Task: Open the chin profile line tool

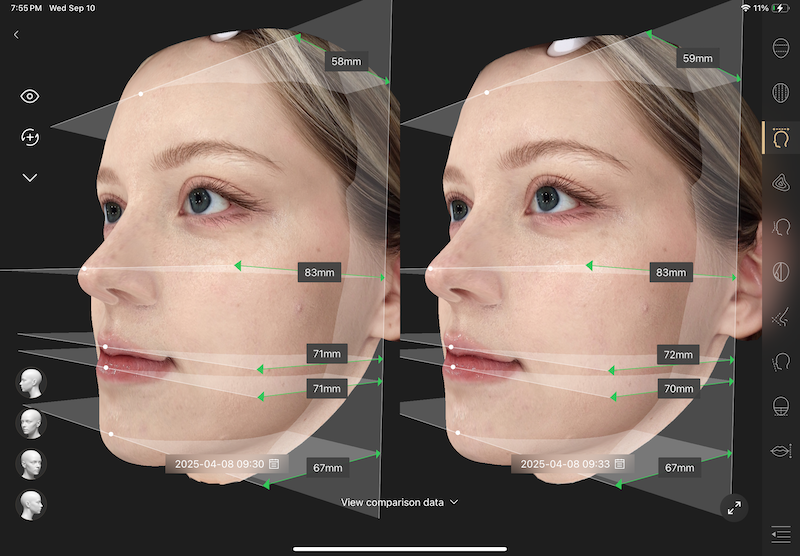Action: click(781, 362)
